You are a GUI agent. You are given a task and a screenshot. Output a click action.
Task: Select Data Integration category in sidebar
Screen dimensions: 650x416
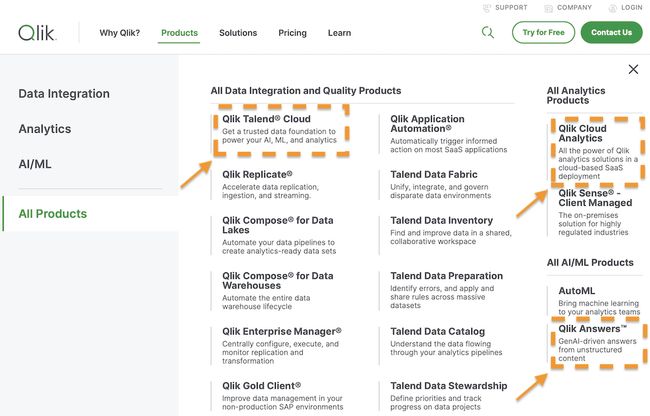click(64, 94)
